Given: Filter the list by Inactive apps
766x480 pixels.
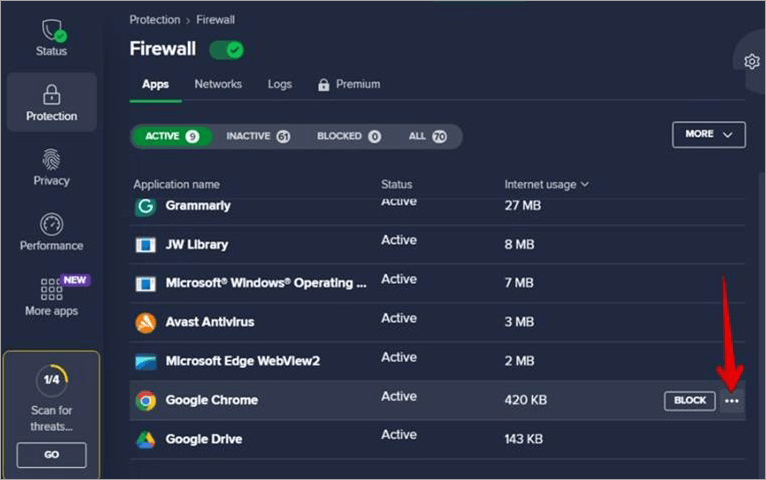Looking at the screenshot, I should pyautogui.click(x=257, y=136).
